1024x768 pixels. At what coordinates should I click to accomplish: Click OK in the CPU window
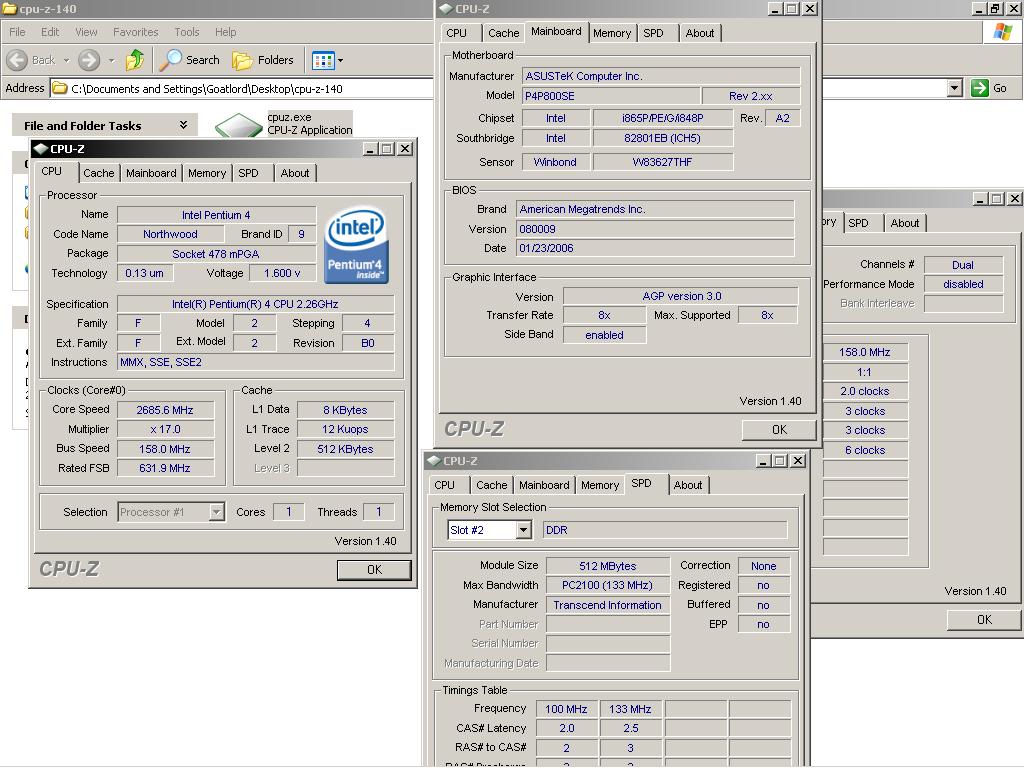374,569
